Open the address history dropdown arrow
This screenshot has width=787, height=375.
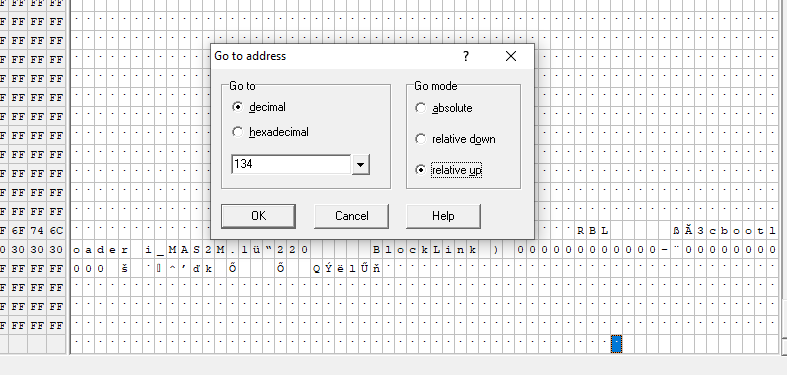[361, 165]
